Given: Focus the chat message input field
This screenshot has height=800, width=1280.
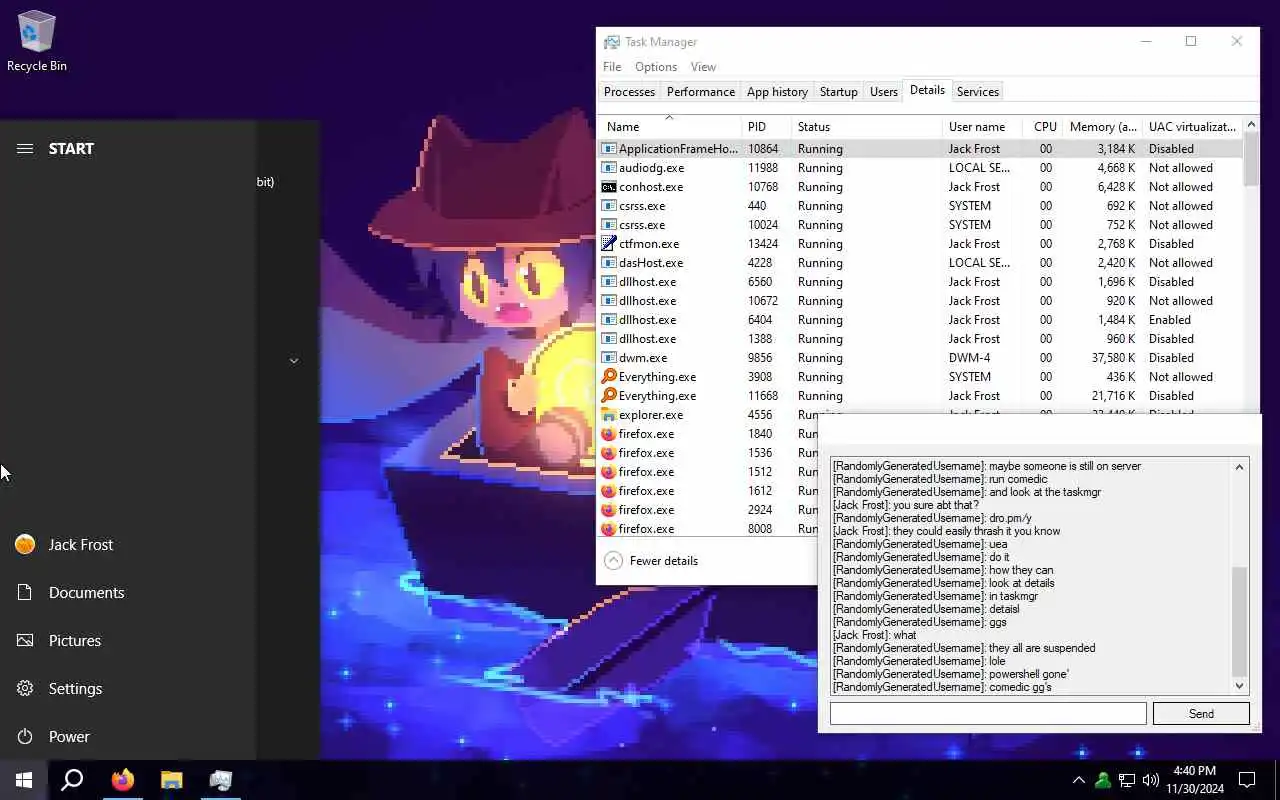Looking at the screenshot, I should [988, 713].
